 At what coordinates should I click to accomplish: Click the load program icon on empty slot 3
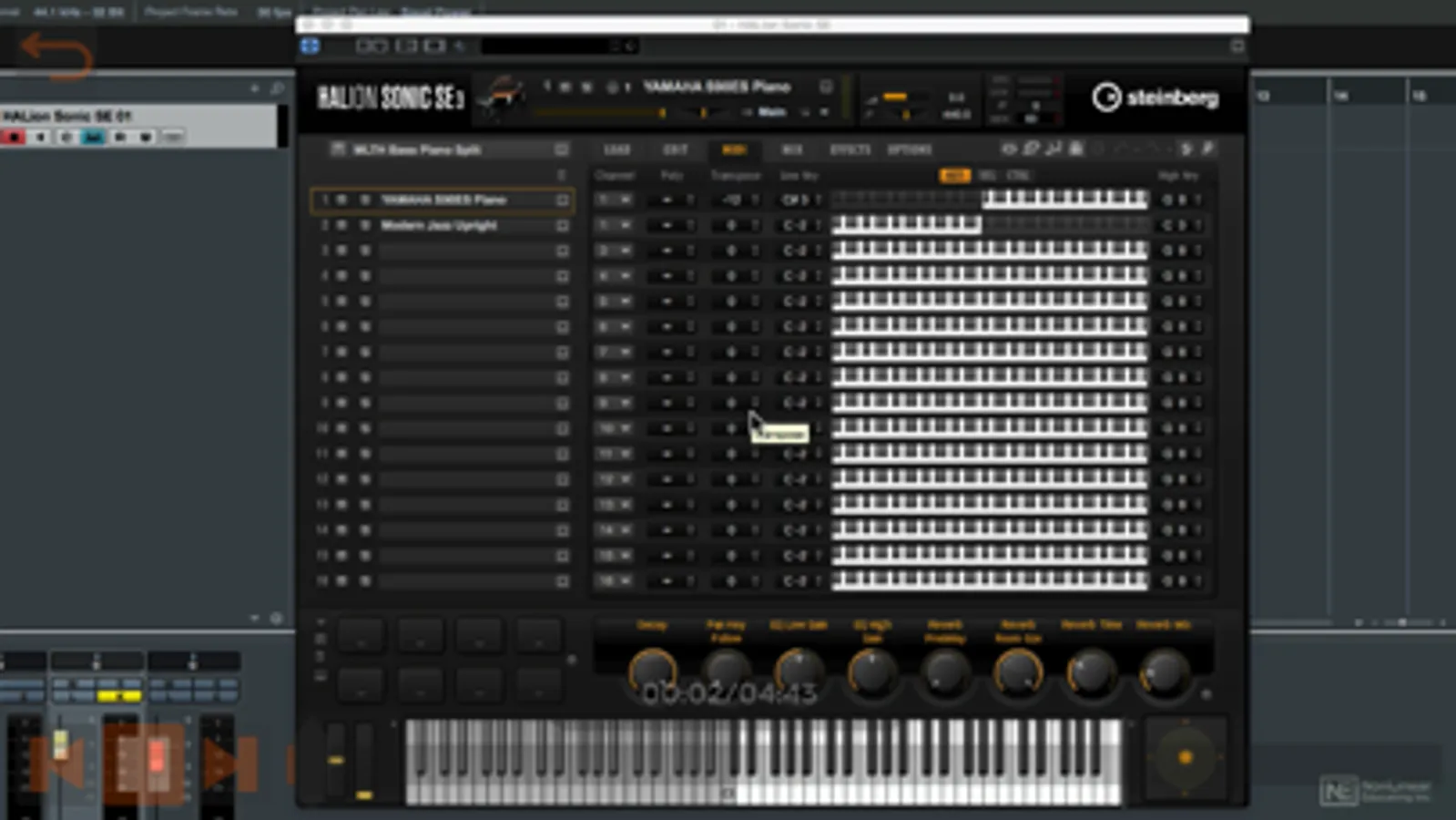pyautogui.click(x=562, y=251)
